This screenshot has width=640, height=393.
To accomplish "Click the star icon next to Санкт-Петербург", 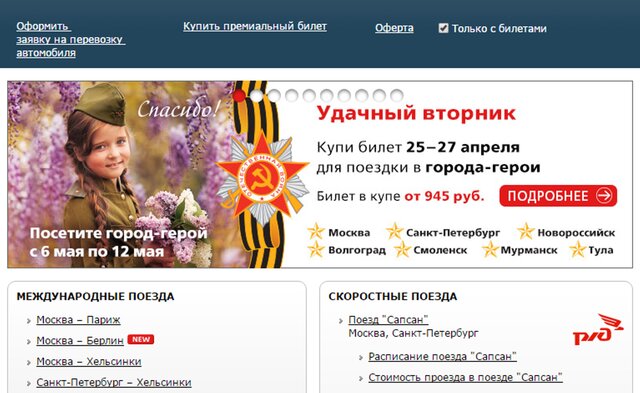I will pyautogui.click(x=394, y=231).
